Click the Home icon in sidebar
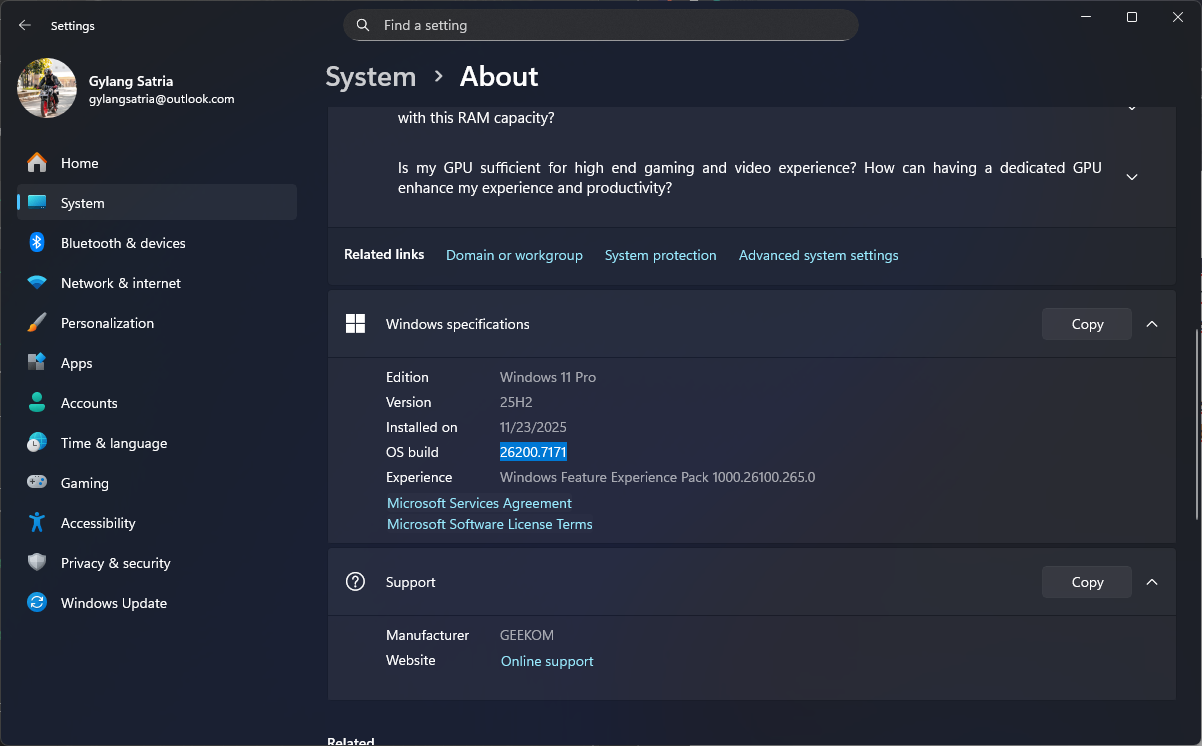 coord(37,163)
